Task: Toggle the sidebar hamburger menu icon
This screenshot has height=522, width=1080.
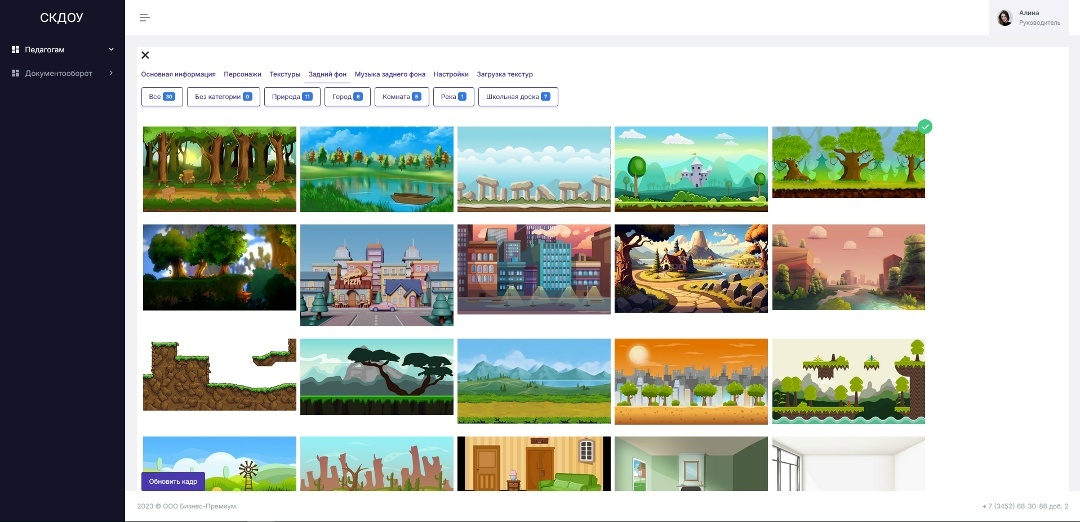Action: [145, 17]
